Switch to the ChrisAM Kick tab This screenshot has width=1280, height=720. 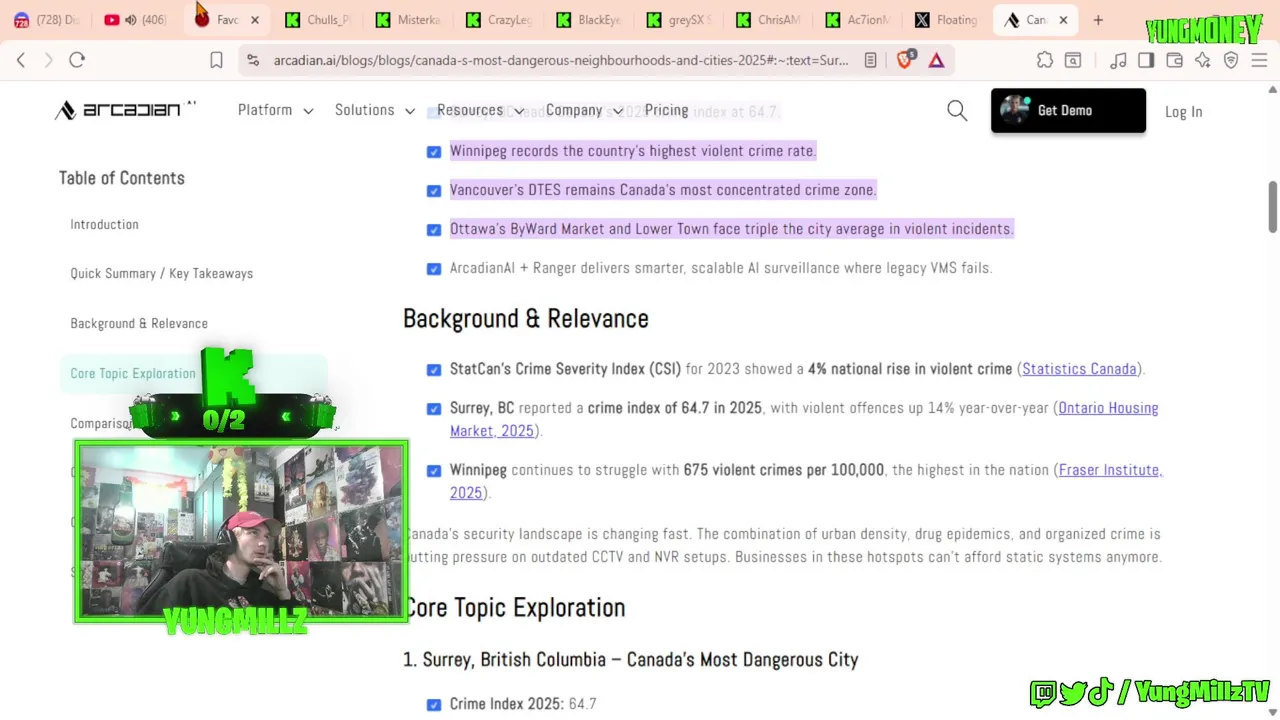(769, 20)
